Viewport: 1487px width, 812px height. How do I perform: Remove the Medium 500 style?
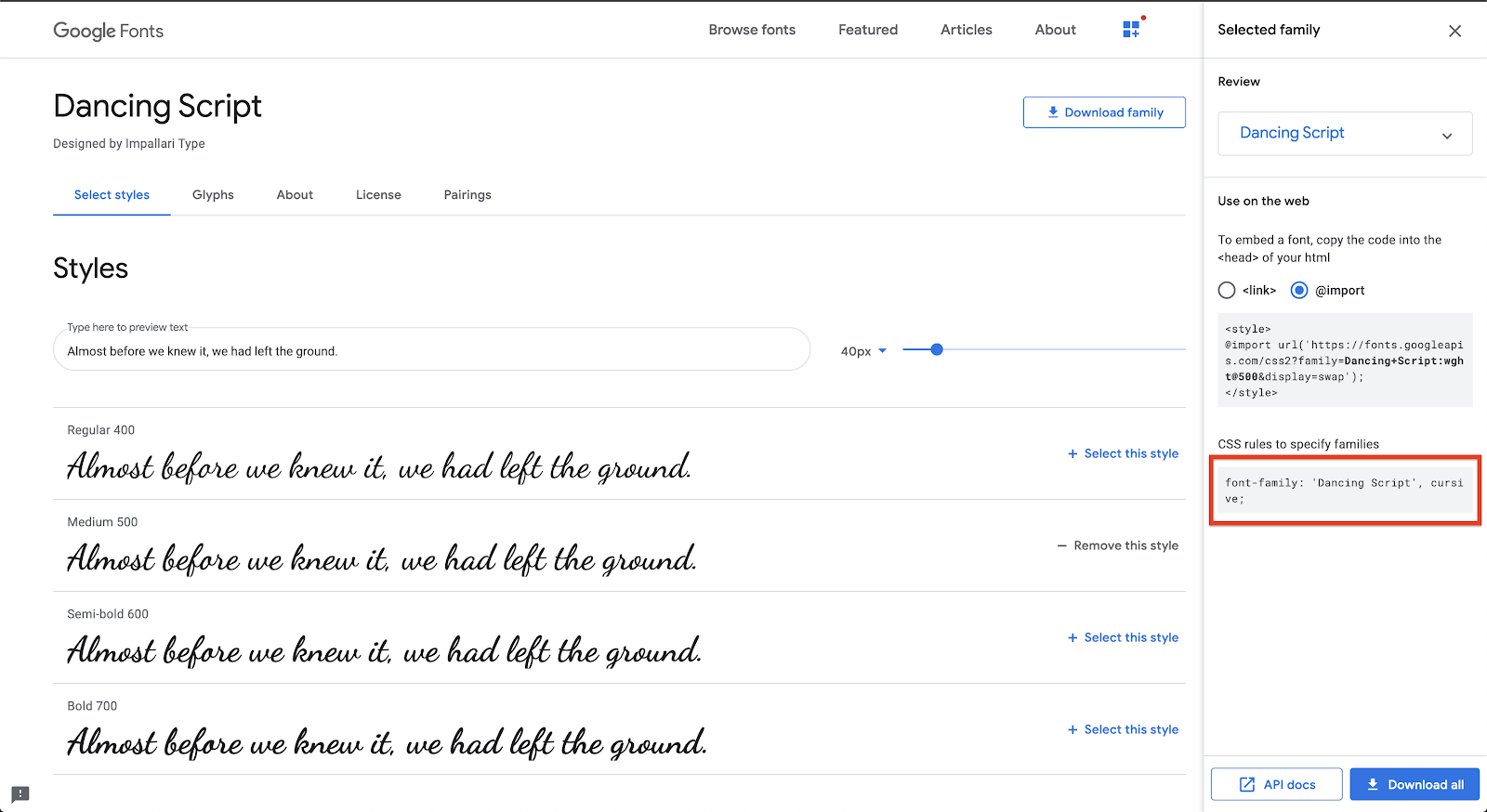1117,545
